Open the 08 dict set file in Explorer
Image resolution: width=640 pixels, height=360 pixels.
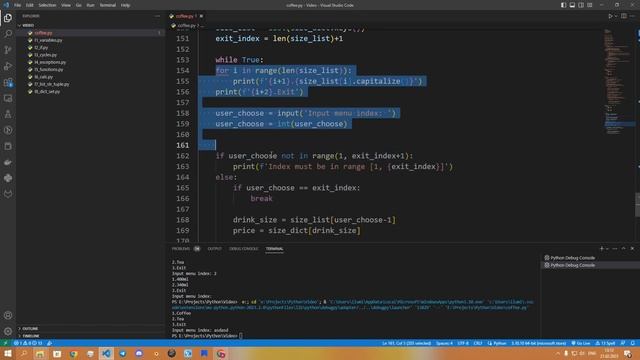[x=47, y=92]
